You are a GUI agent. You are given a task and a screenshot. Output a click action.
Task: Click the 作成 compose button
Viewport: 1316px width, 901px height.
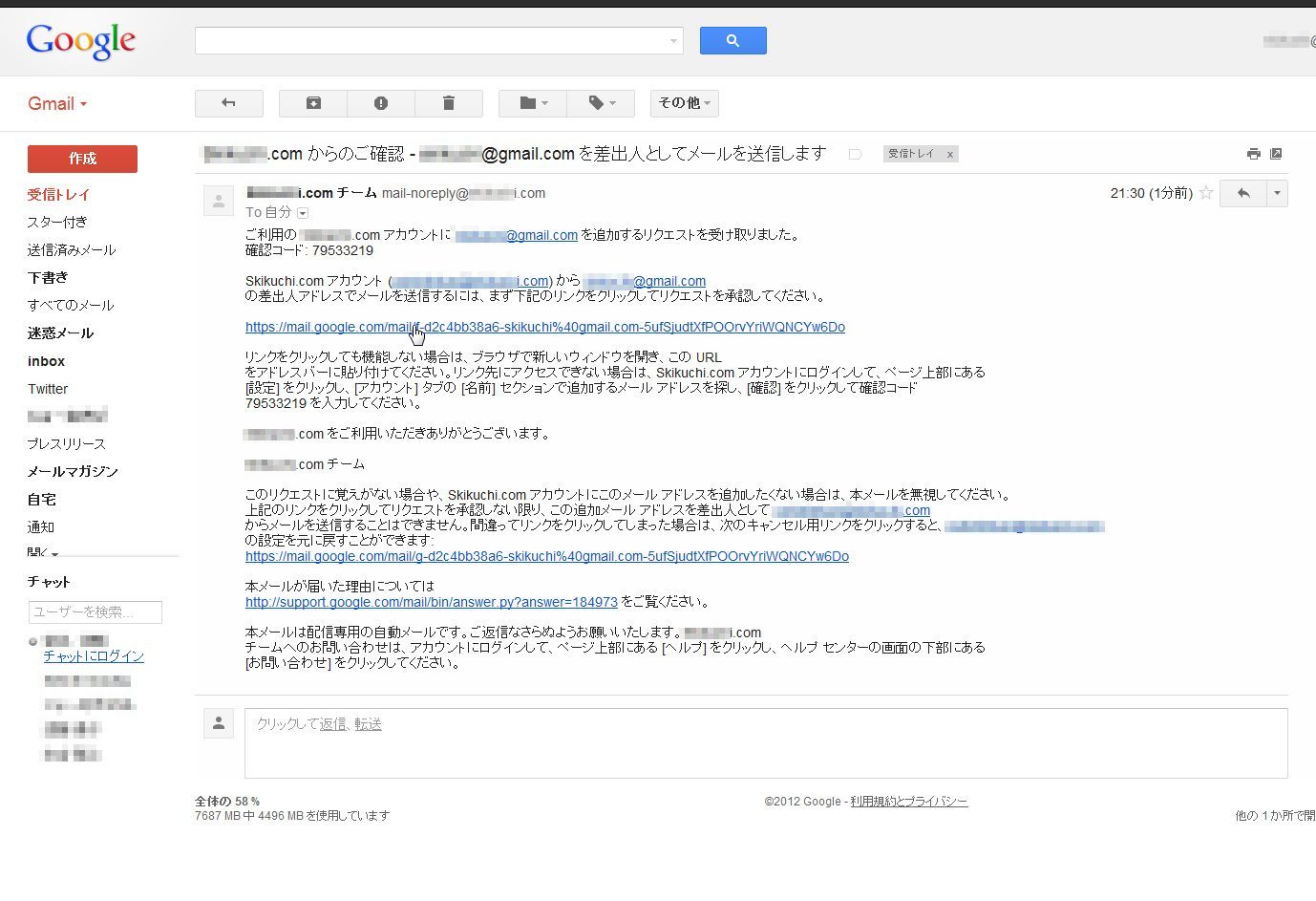(x=82, y=159)
